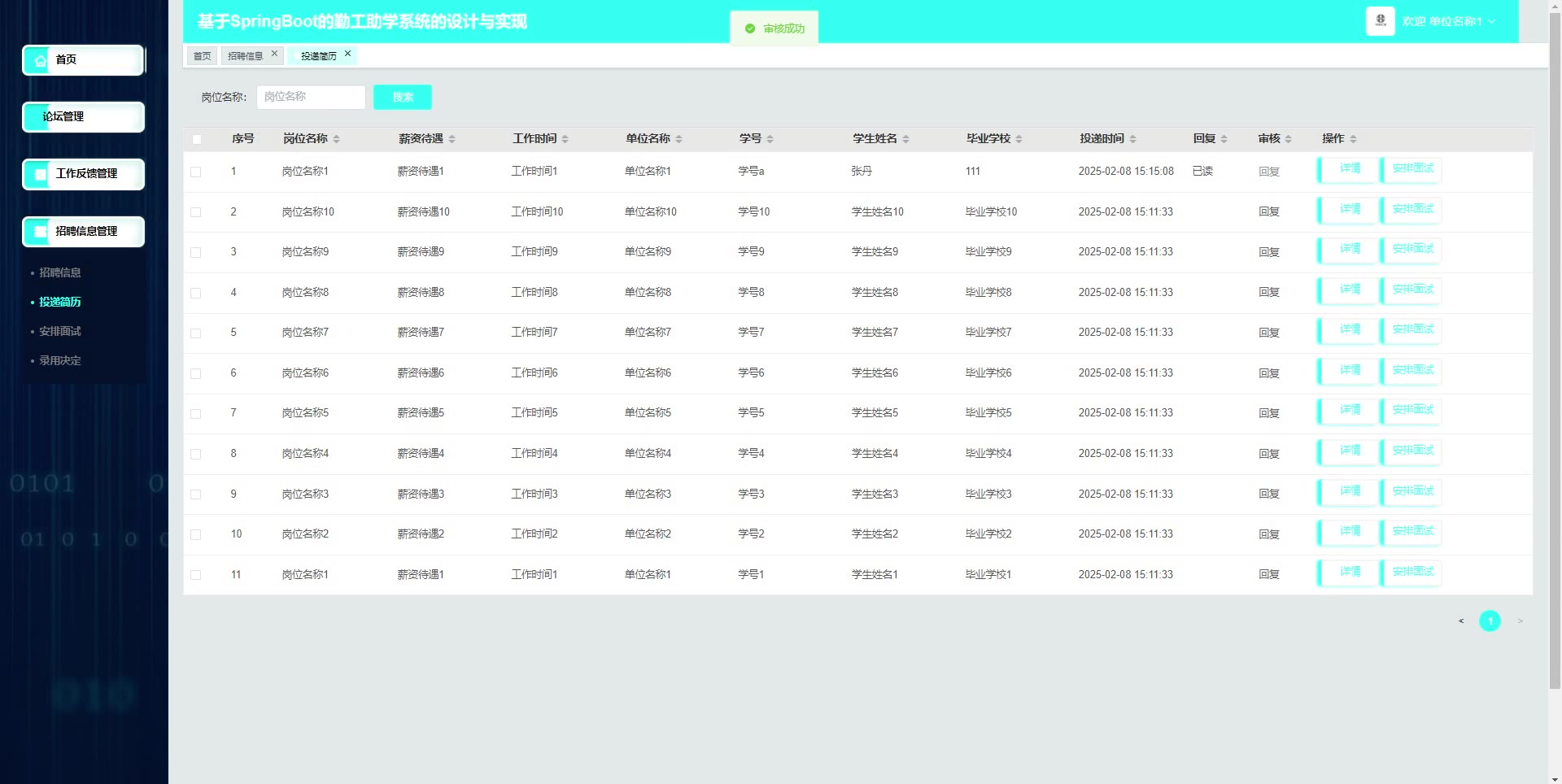Select the checkbox for row 5
The width and height of the screenshot is (1562, 784).
pyautogui.click(x=196, y=333)
